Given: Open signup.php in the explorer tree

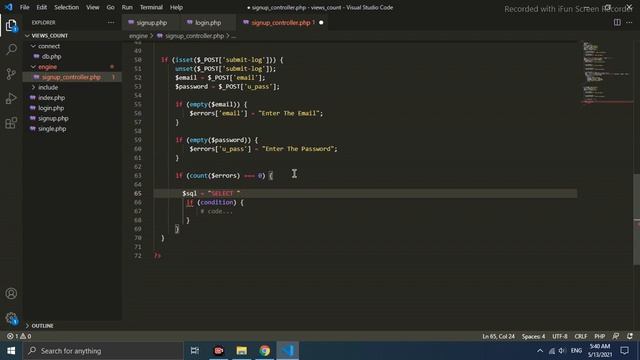Looking at the screenshot, I should point(53,118).
